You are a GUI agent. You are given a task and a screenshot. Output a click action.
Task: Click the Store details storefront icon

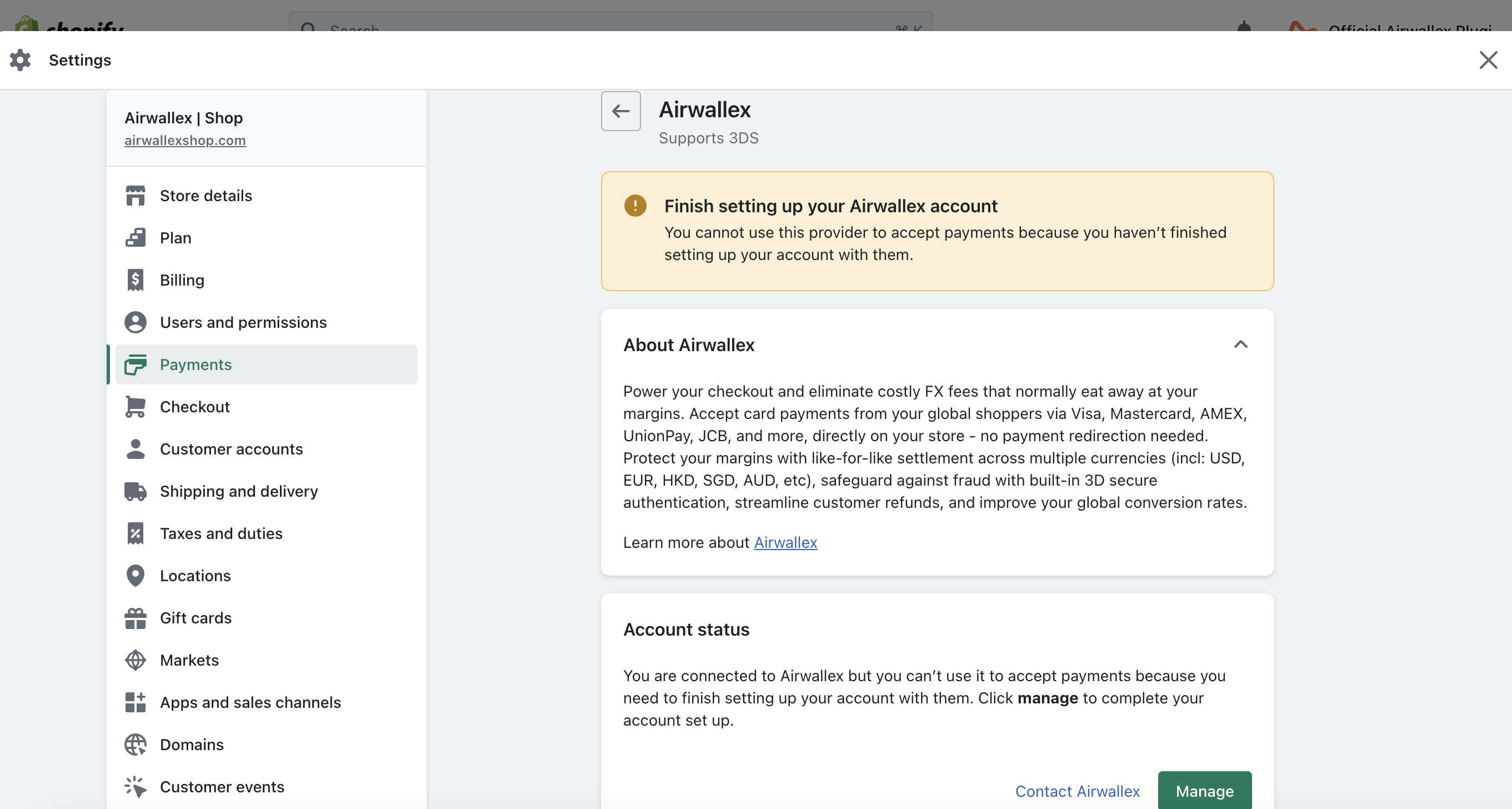[x=135, y=196]
